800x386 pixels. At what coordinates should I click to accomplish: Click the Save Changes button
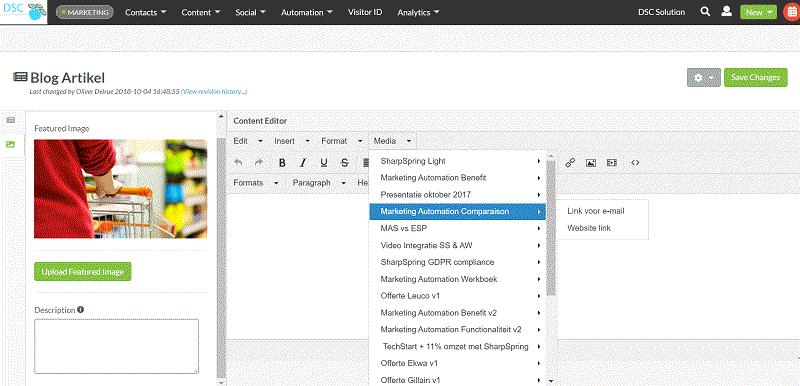pos(756,78)
